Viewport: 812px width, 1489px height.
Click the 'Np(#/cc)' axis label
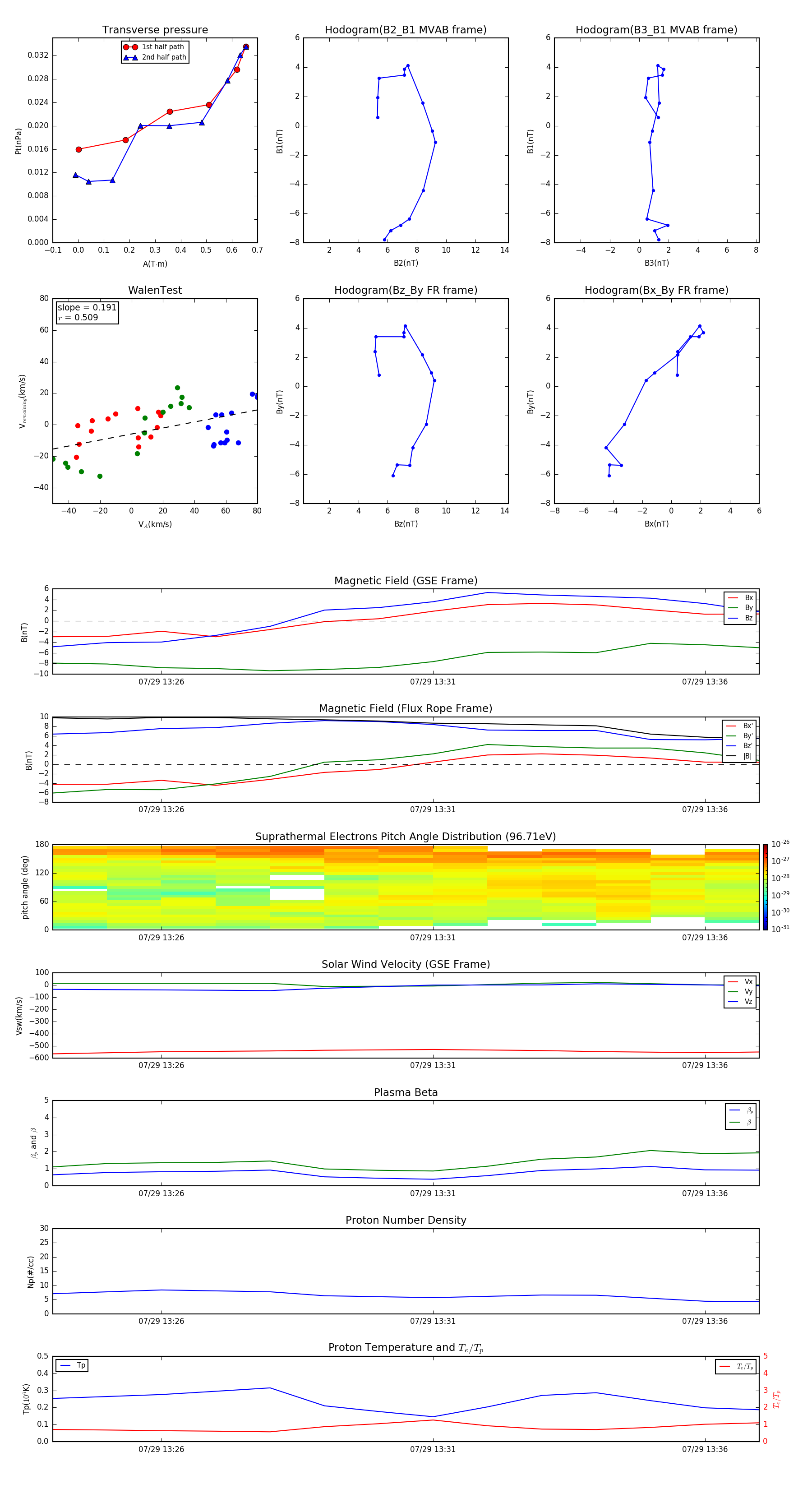click(x=31, y=1272)
